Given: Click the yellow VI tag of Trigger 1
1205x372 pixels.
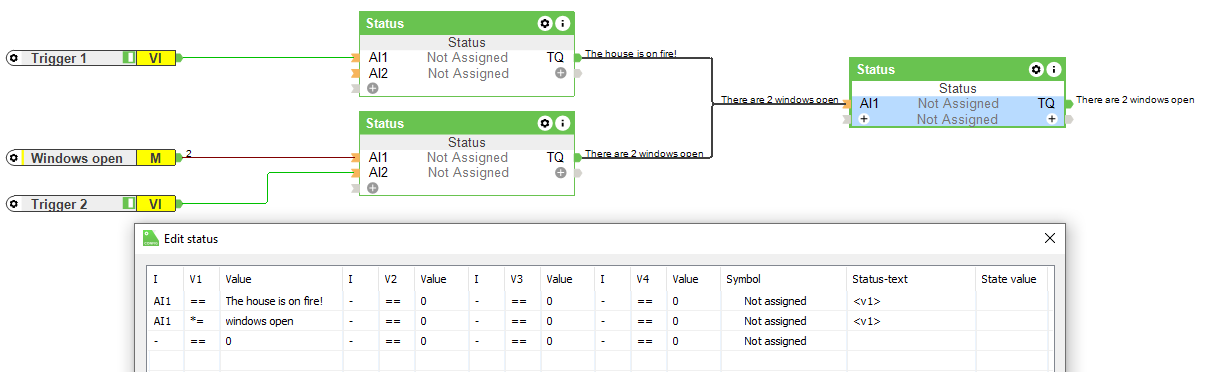Looking at the screenshot, I should tap(155, 58).
